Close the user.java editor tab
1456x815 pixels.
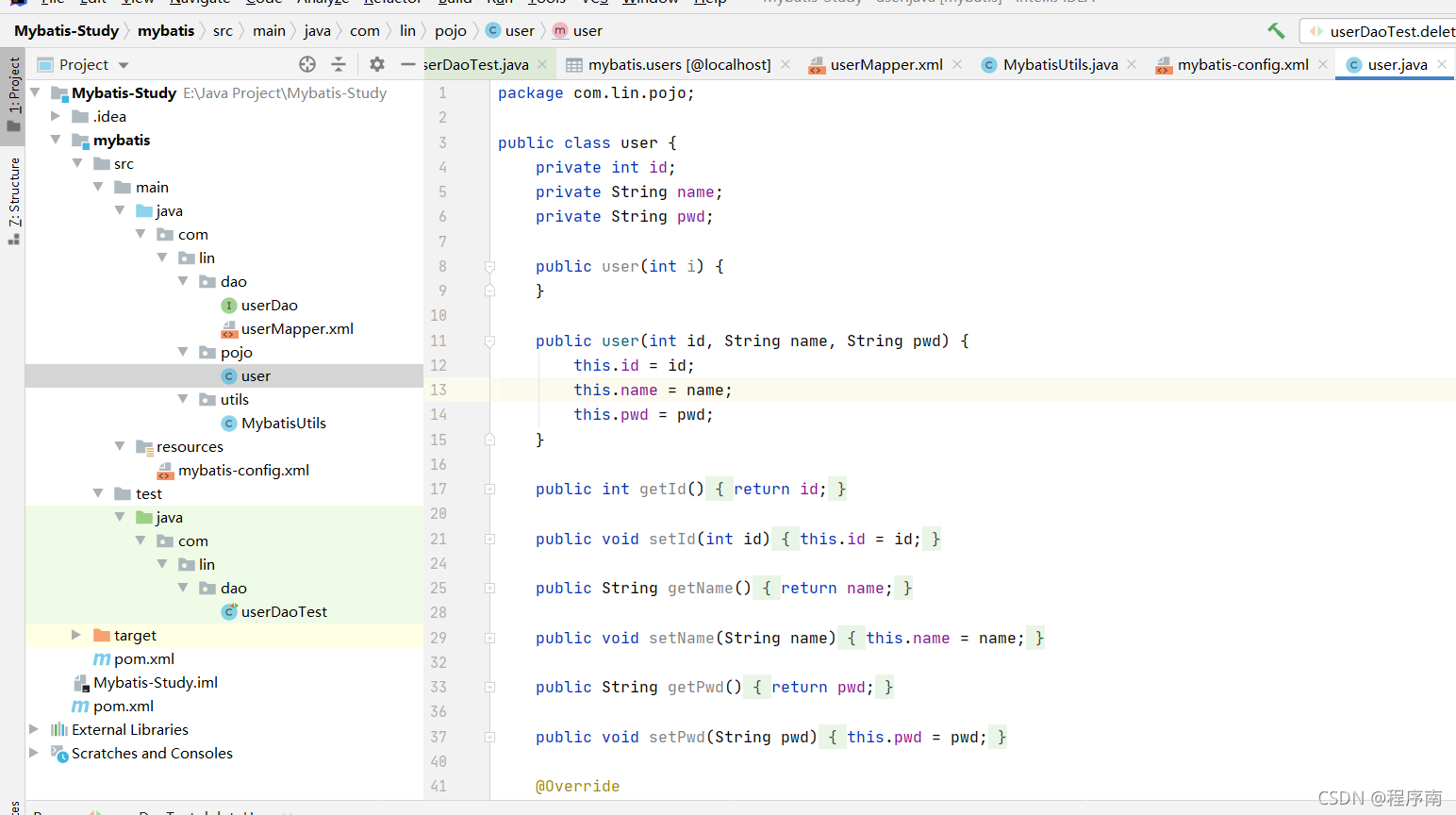pos(1442,64)
